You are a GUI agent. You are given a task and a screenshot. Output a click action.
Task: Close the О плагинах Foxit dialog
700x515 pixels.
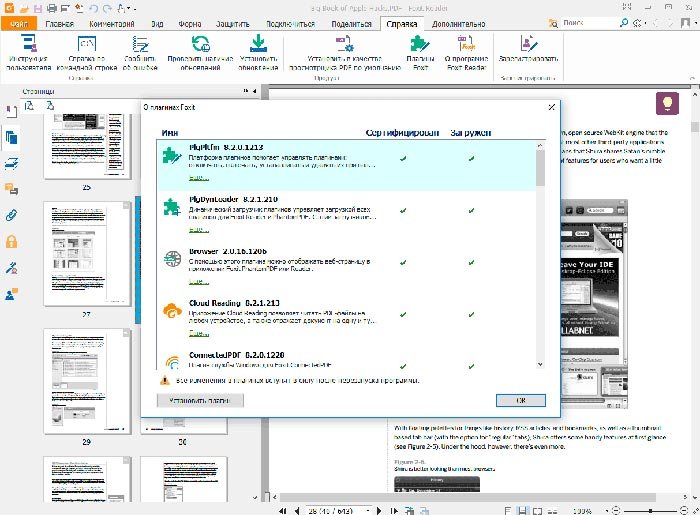pos(551,107)
